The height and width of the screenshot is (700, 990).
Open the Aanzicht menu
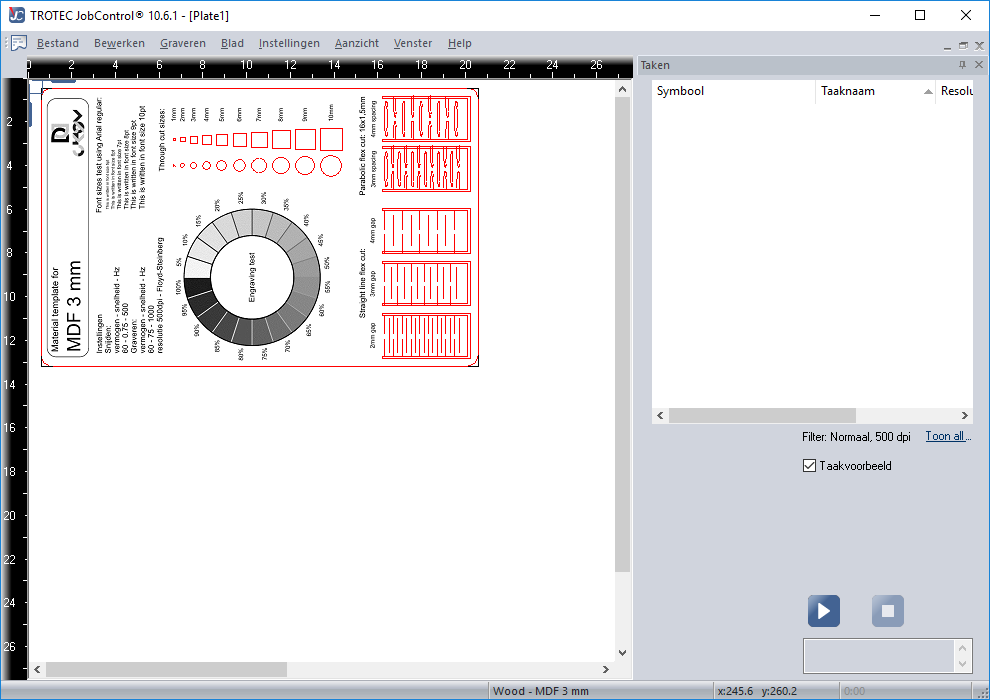click(357, 43)
